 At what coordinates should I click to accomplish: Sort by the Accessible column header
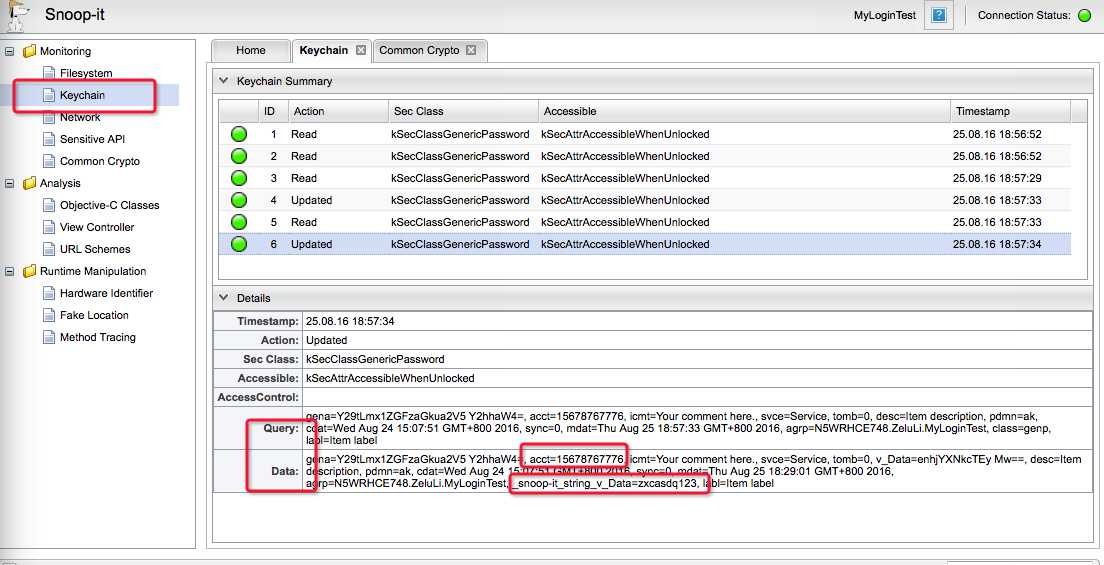click(x=743, y=111)
